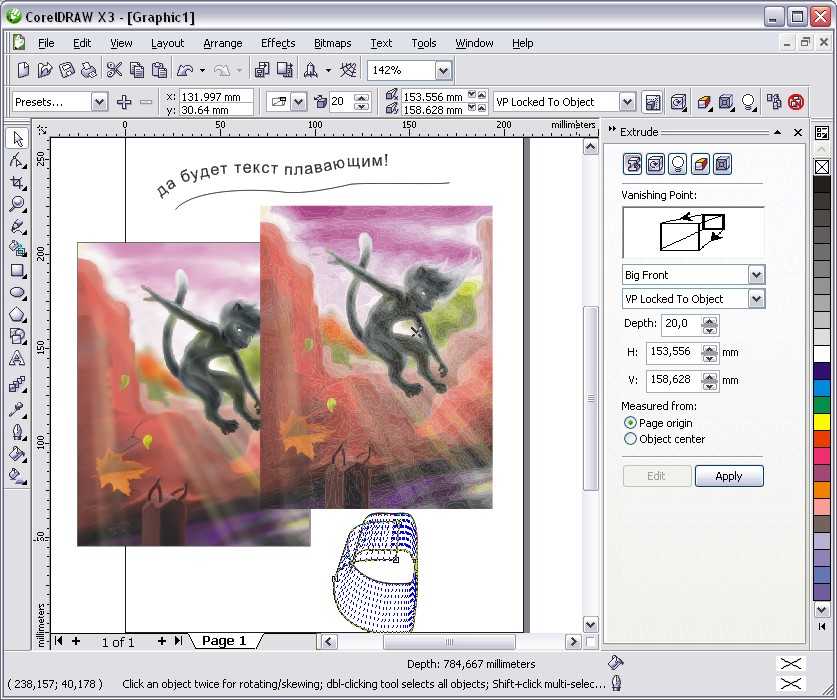The height and width of the screenshot is (700, 837).
Task: Open the Bitmaps menu
Action: click(x=333, y=43)
